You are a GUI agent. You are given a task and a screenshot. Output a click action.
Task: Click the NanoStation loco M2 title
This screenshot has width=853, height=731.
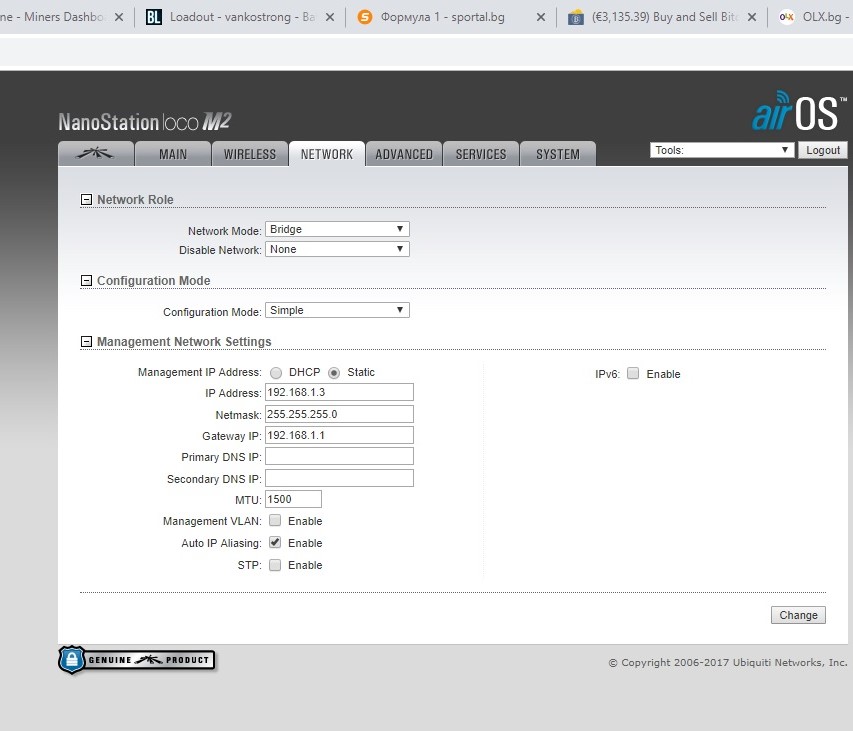(145, 122)
